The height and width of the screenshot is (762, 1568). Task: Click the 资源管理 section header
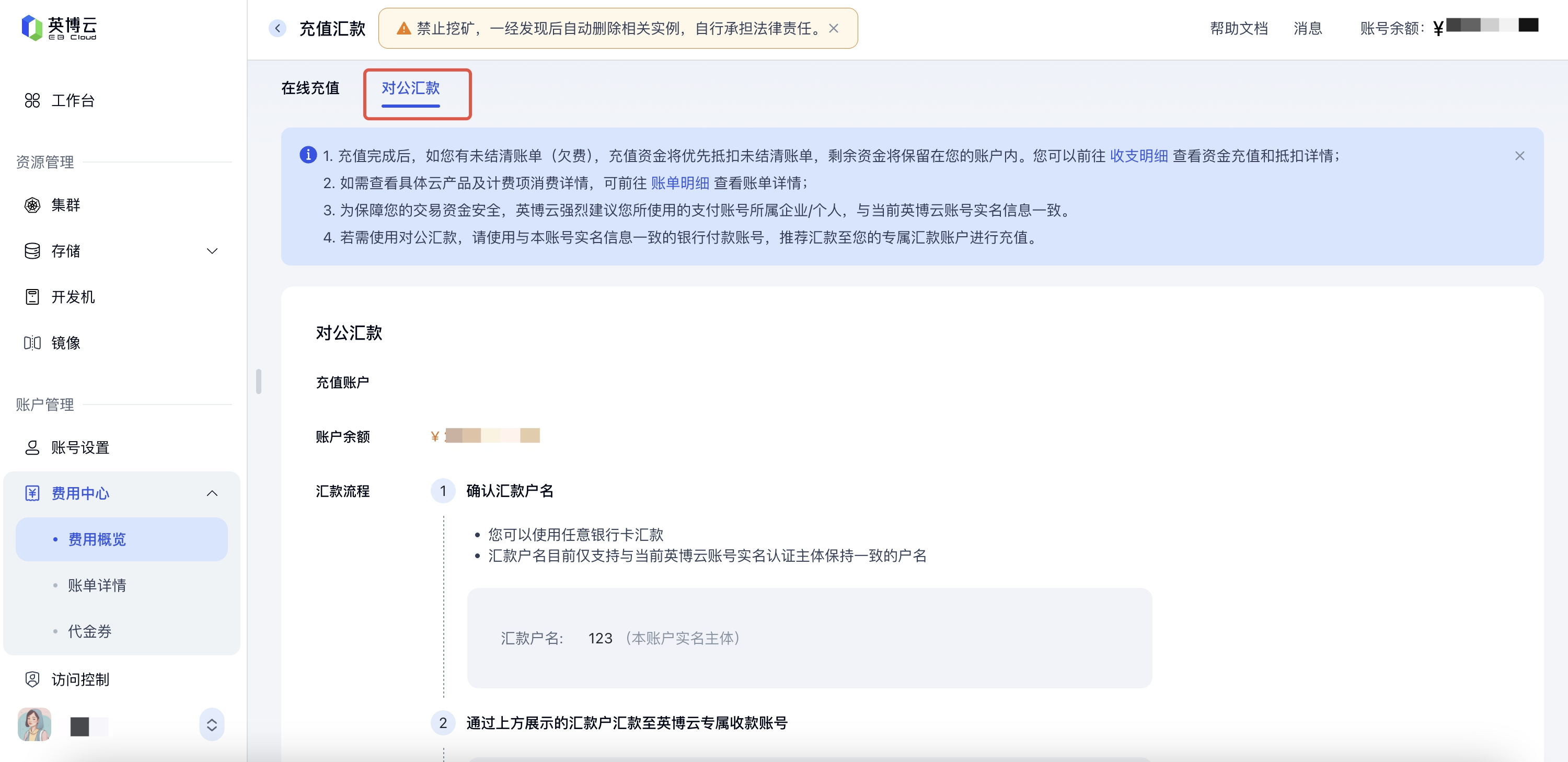coord(45,162)
